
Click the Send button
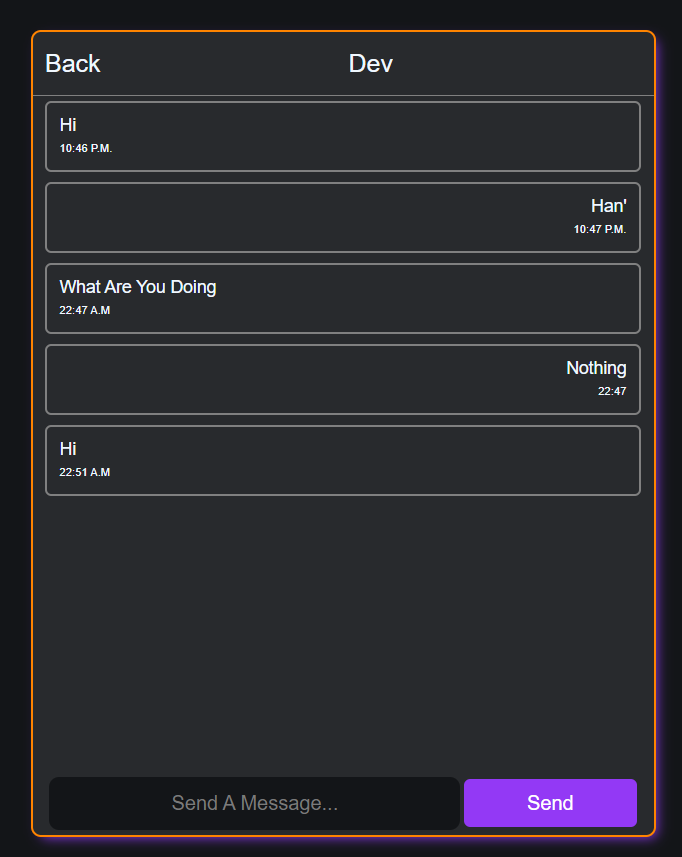tap(550, 802)
